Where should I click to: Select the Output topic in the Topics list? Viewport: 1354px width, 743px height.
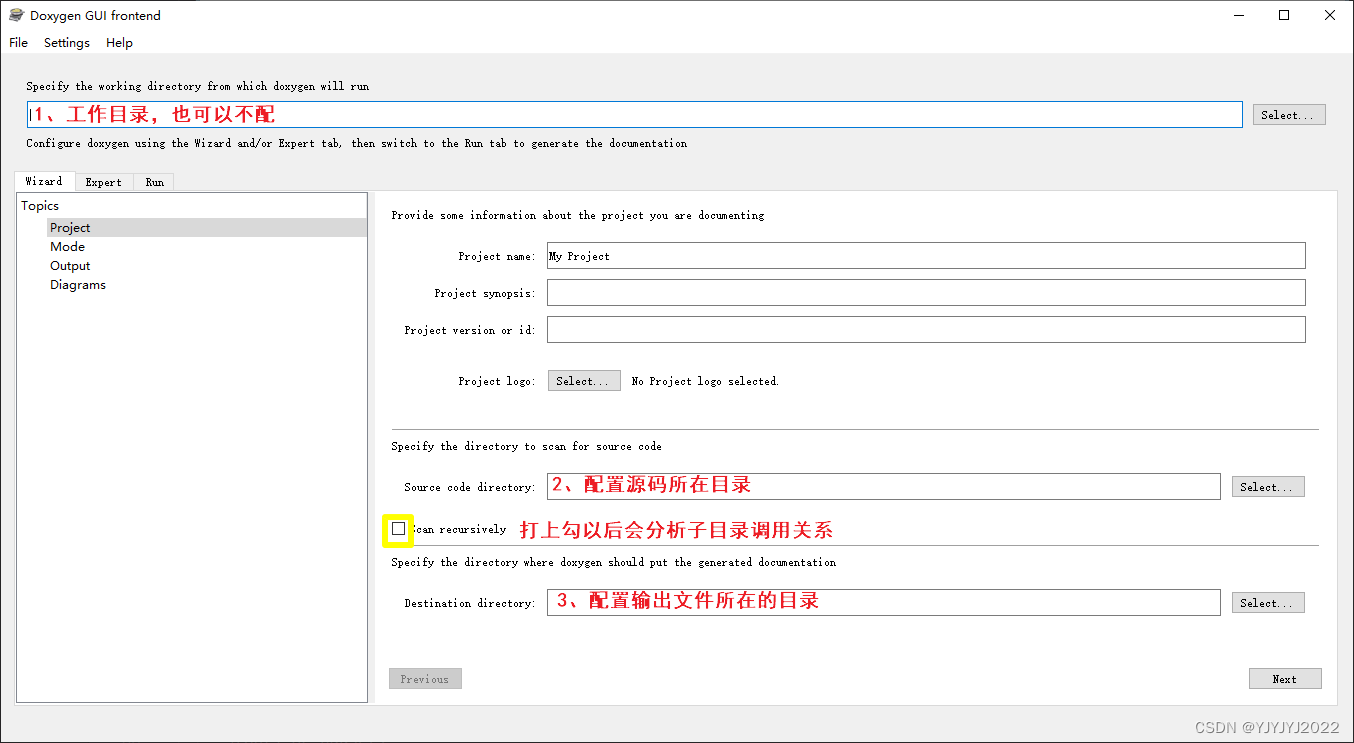70,265
